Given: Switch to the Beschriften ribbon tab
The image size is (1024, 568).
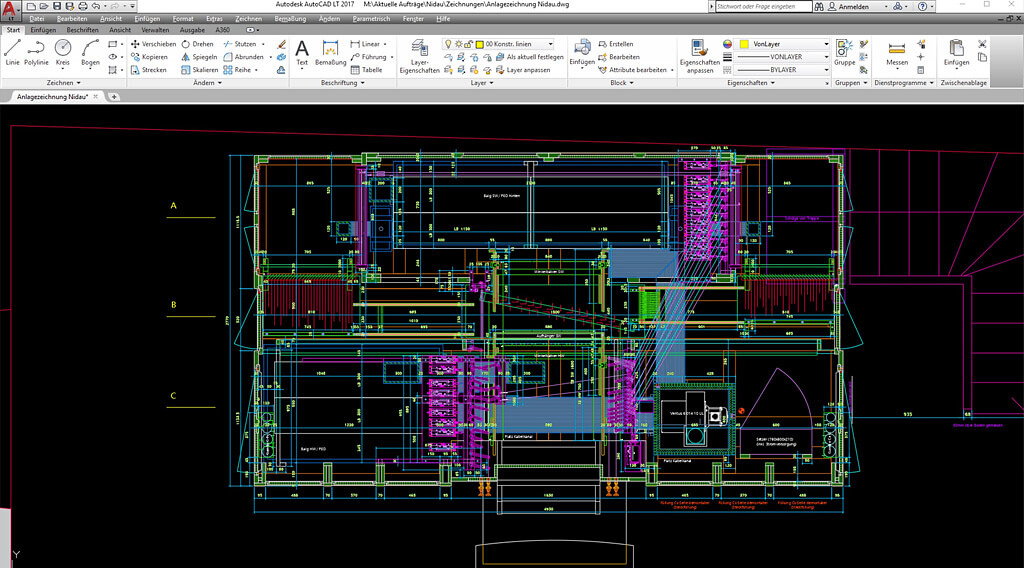Looking at the screenshot, I should point(82,30).
